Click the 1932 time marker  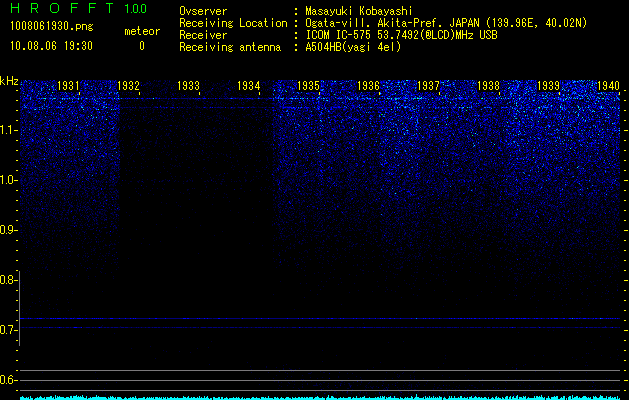click(x=128, y=85)
